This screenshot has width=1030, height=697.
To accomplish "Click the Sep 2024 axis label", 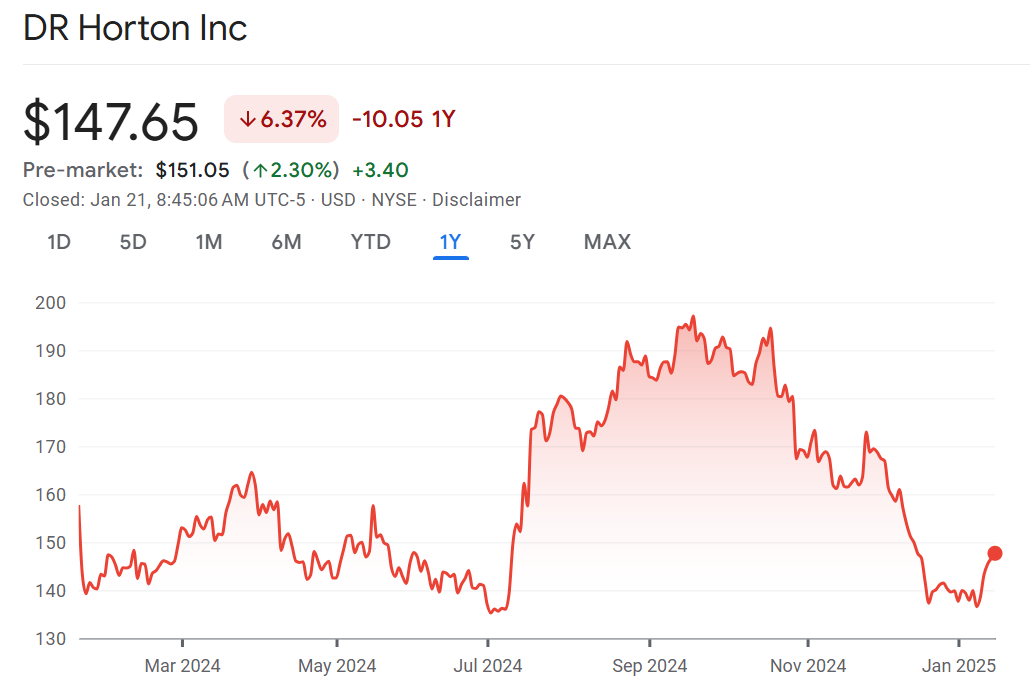I will coord(650,666).
